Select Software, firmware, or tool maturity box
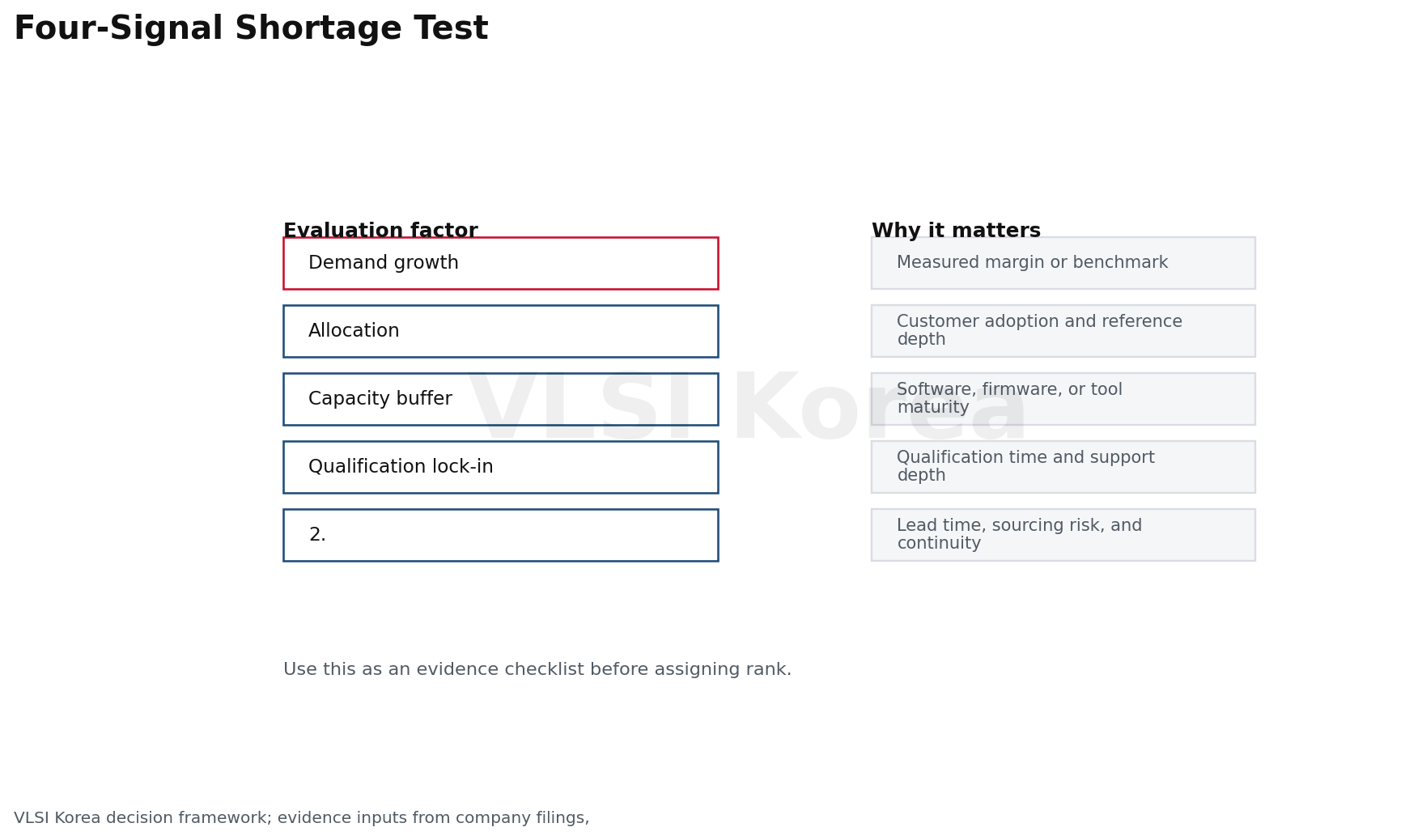This screenshot has height=840, width=1422. click(x=1063, y=399)
